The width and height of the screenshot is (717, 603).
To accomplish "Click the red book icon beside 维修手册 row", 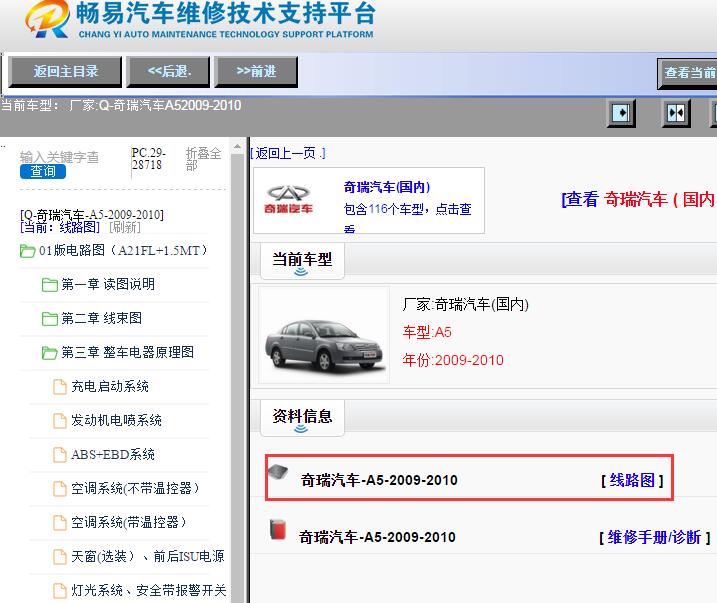I will click(278, 529).
